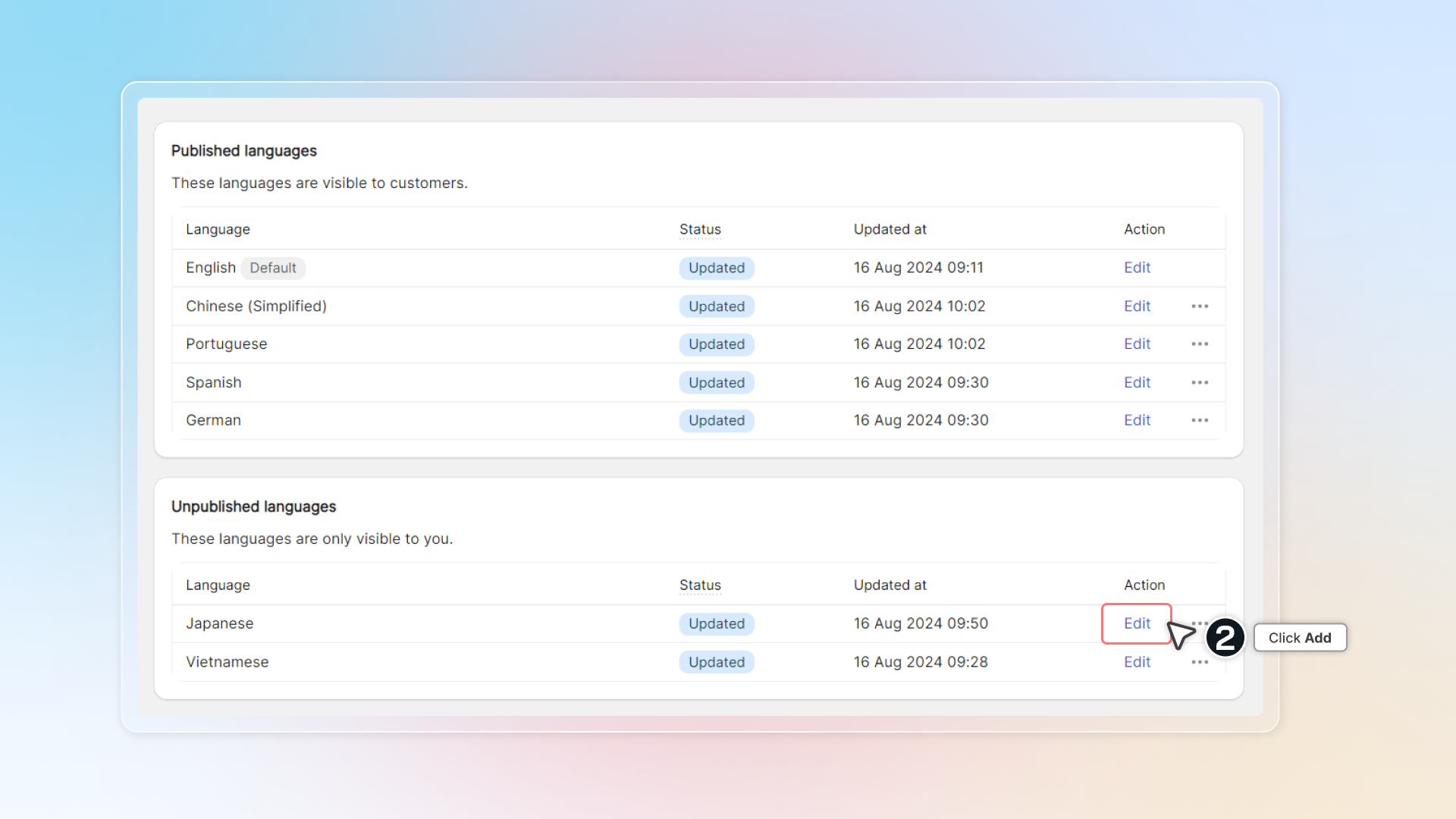Click Status column header in Published languages
The height and width of the screenshot is (819, 1456).
[699, 229]
